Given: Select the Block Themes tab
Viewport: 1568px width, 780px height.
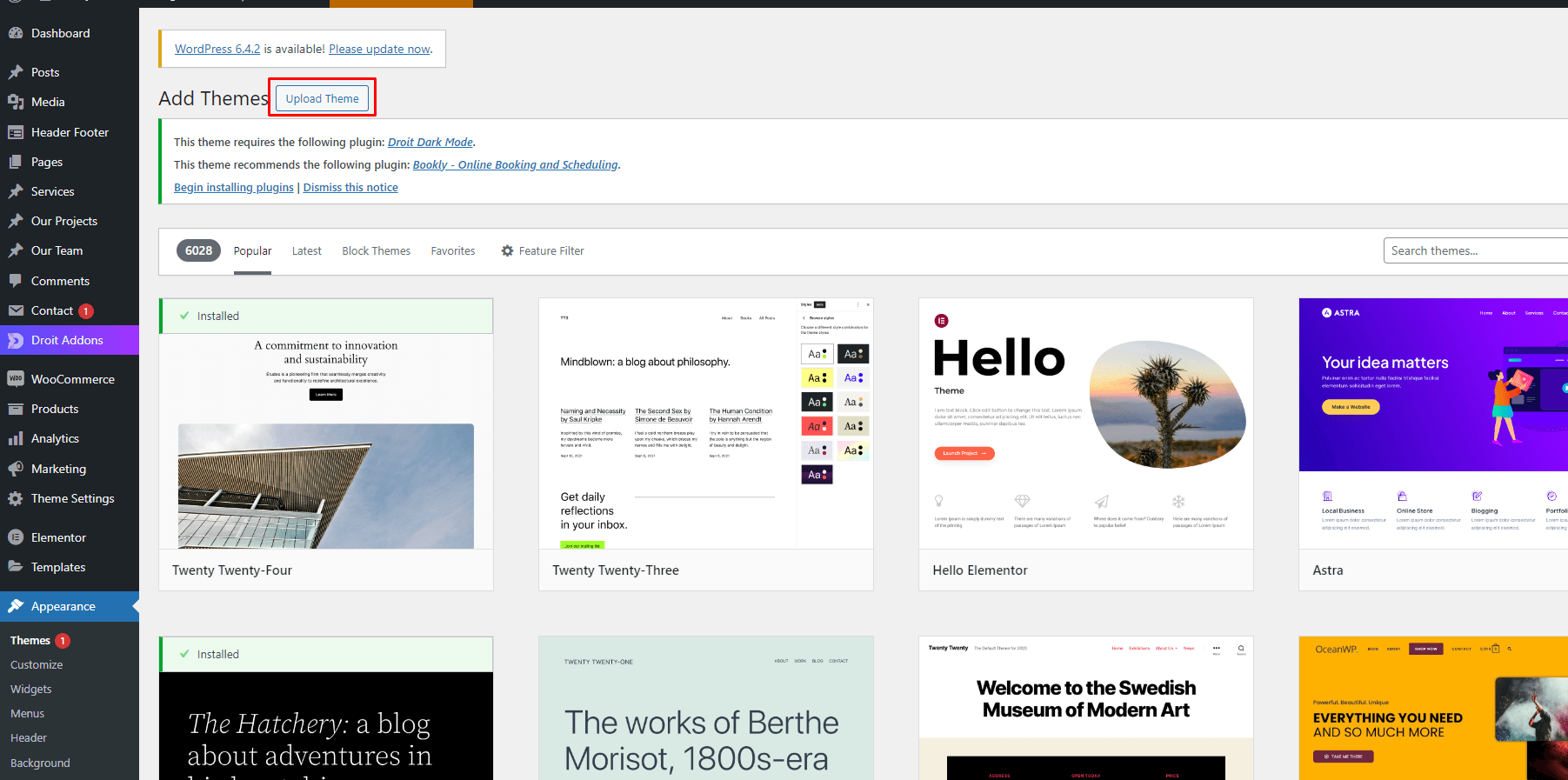Looking at the screenshot, I should point(376,251).
